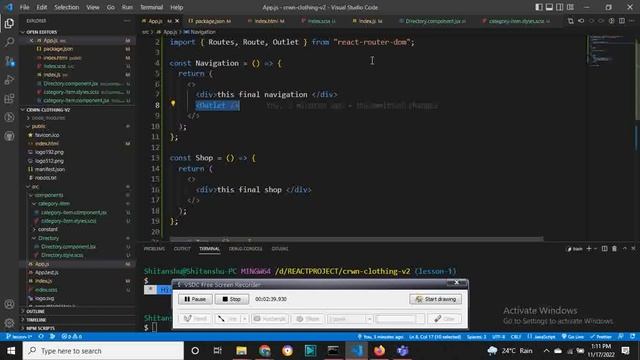
Task: Open favicon.ico in the file tree
Action: coord(47,135)
